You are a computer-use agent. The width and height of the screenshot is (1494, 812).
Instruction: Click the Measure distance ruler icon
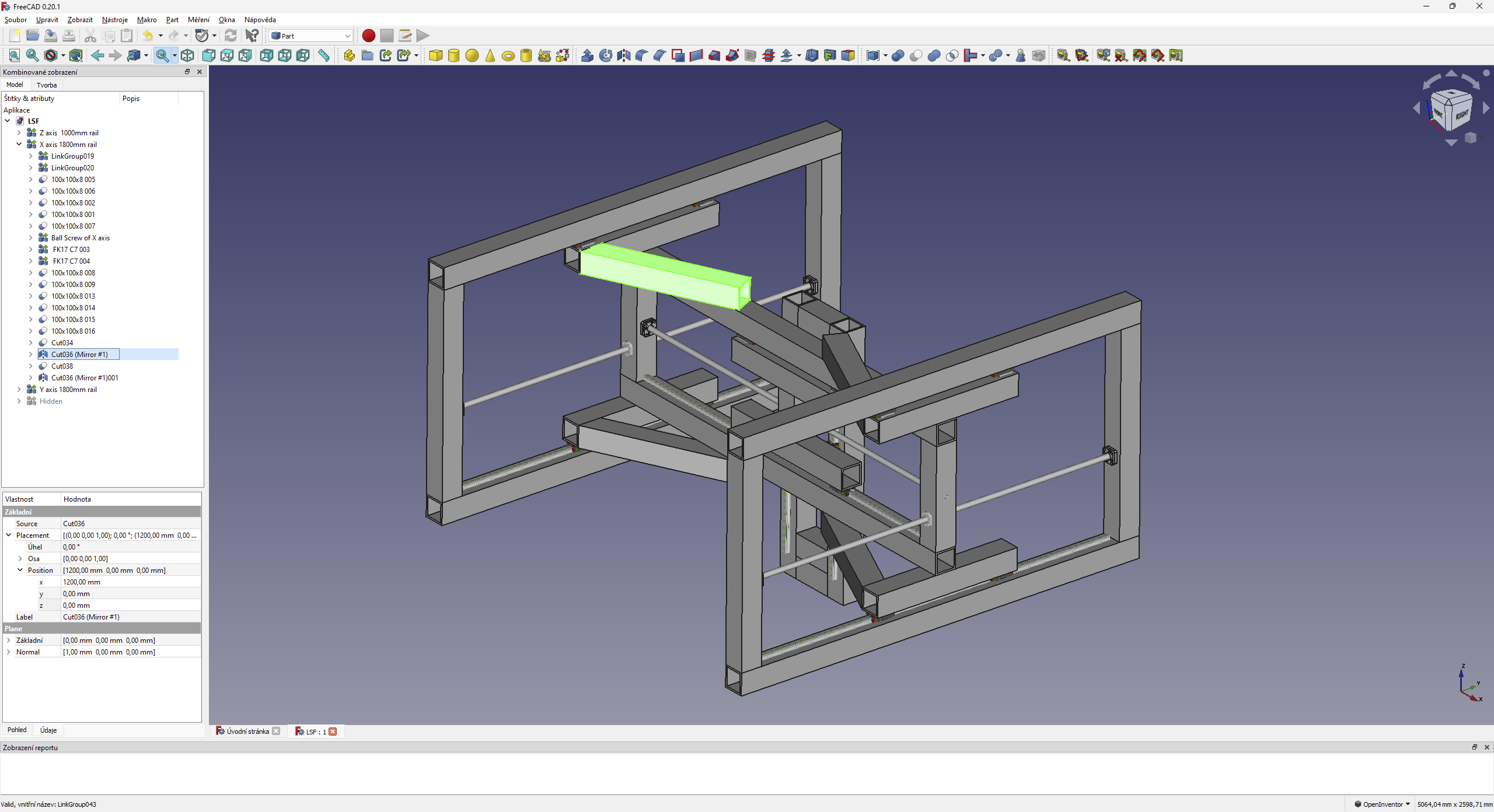[323, 55]
